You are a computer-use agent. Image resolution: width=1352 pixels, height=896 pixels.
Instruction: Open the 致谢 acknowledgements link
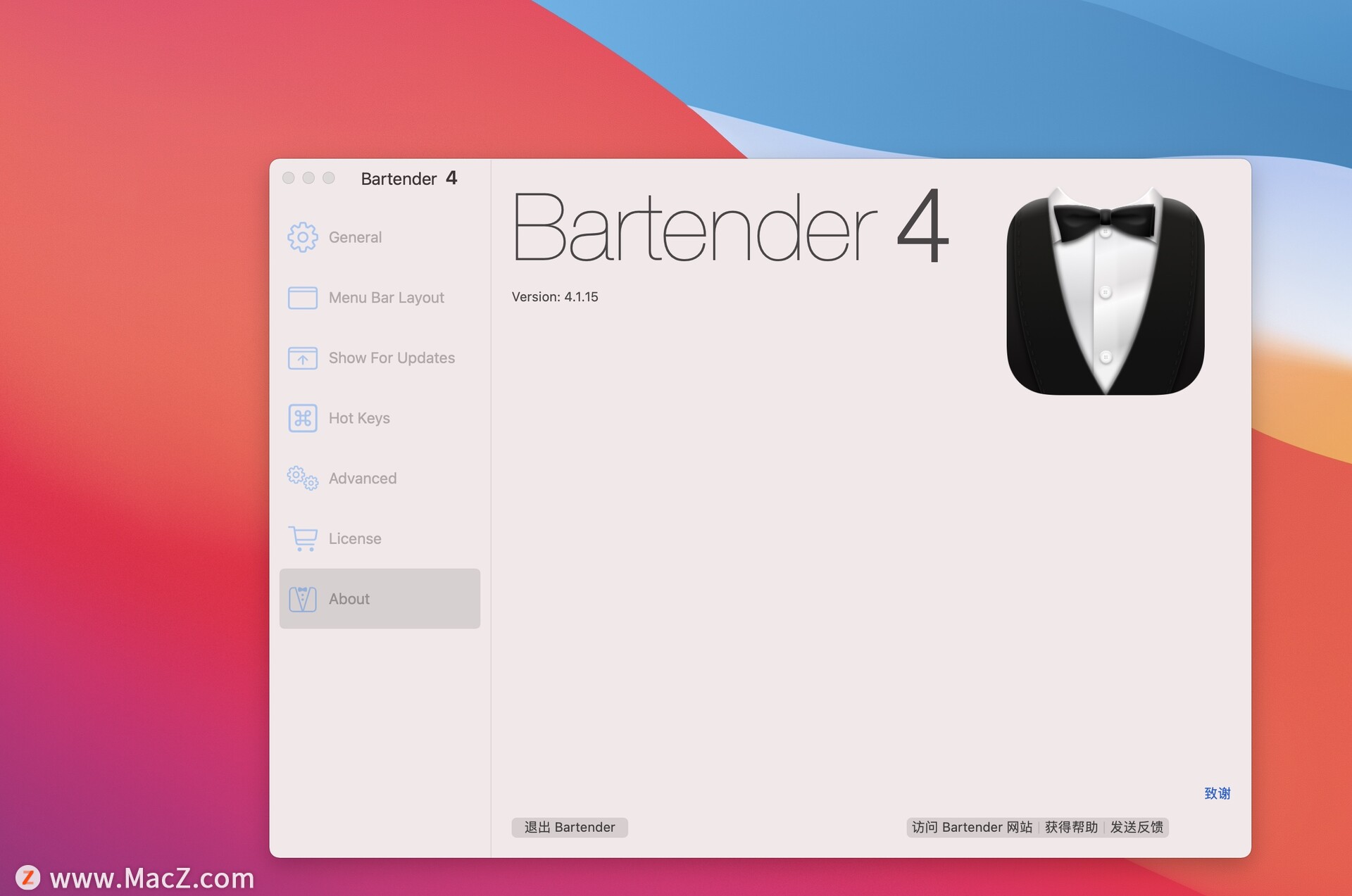tap(1217, 793)
